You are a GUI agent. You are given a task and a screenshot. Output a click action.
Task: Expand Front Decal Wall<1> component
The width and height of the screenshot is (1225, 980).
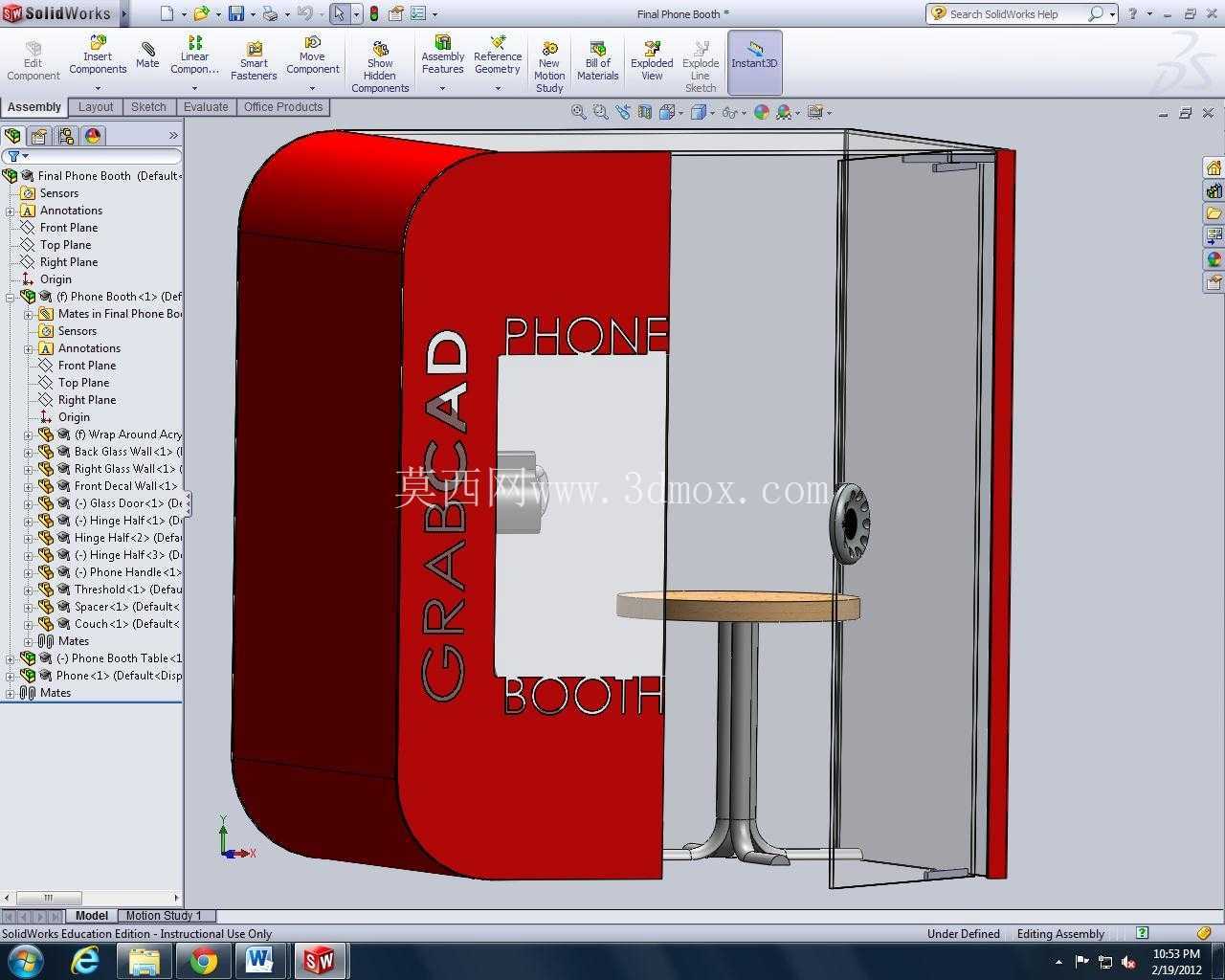click(x=29, y=486)
